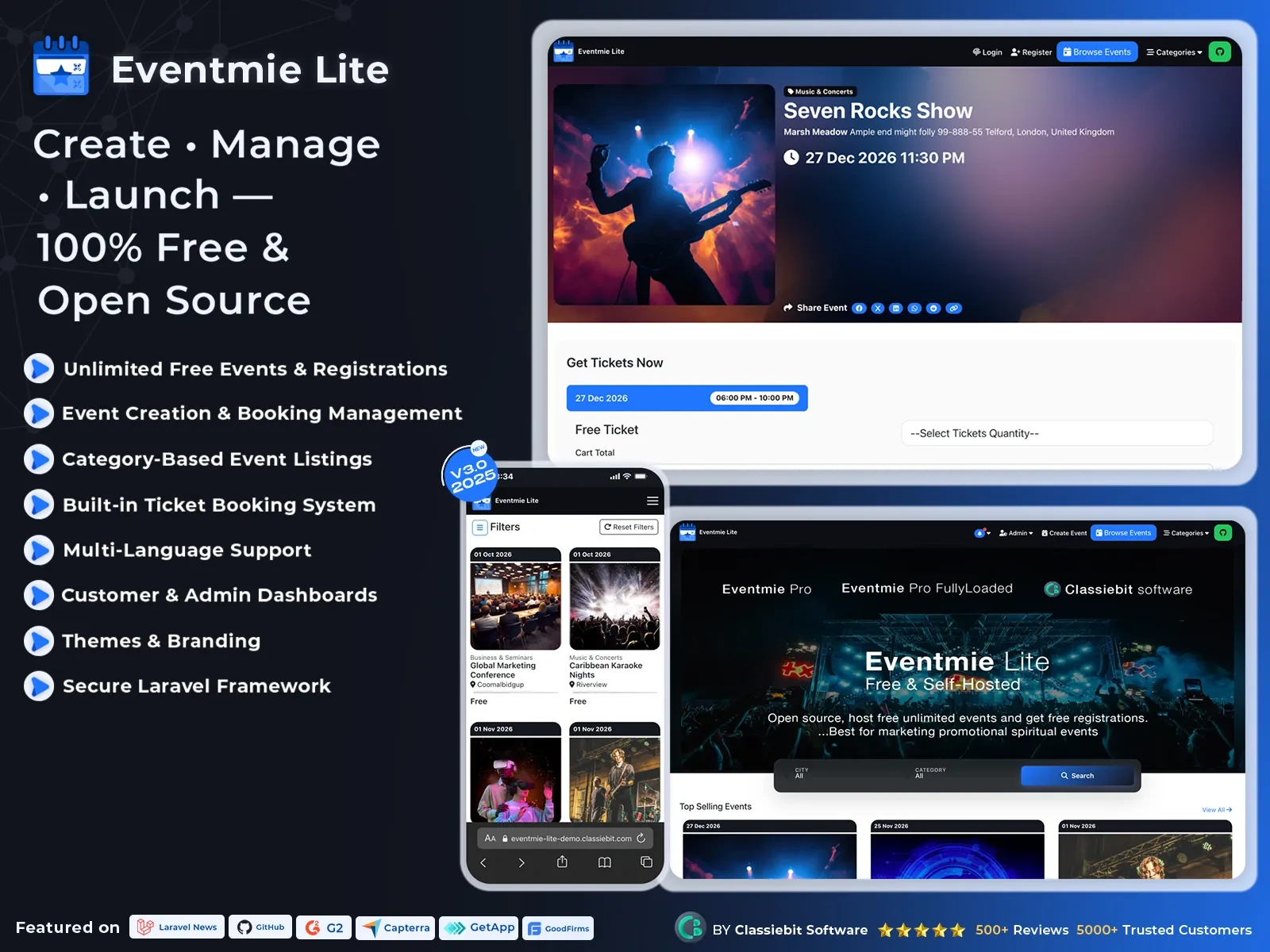The width and height of the screenshot is (1270, 952).
Task: Tap the reload icon in mobile address bar
Action: [x=641, y=838]
